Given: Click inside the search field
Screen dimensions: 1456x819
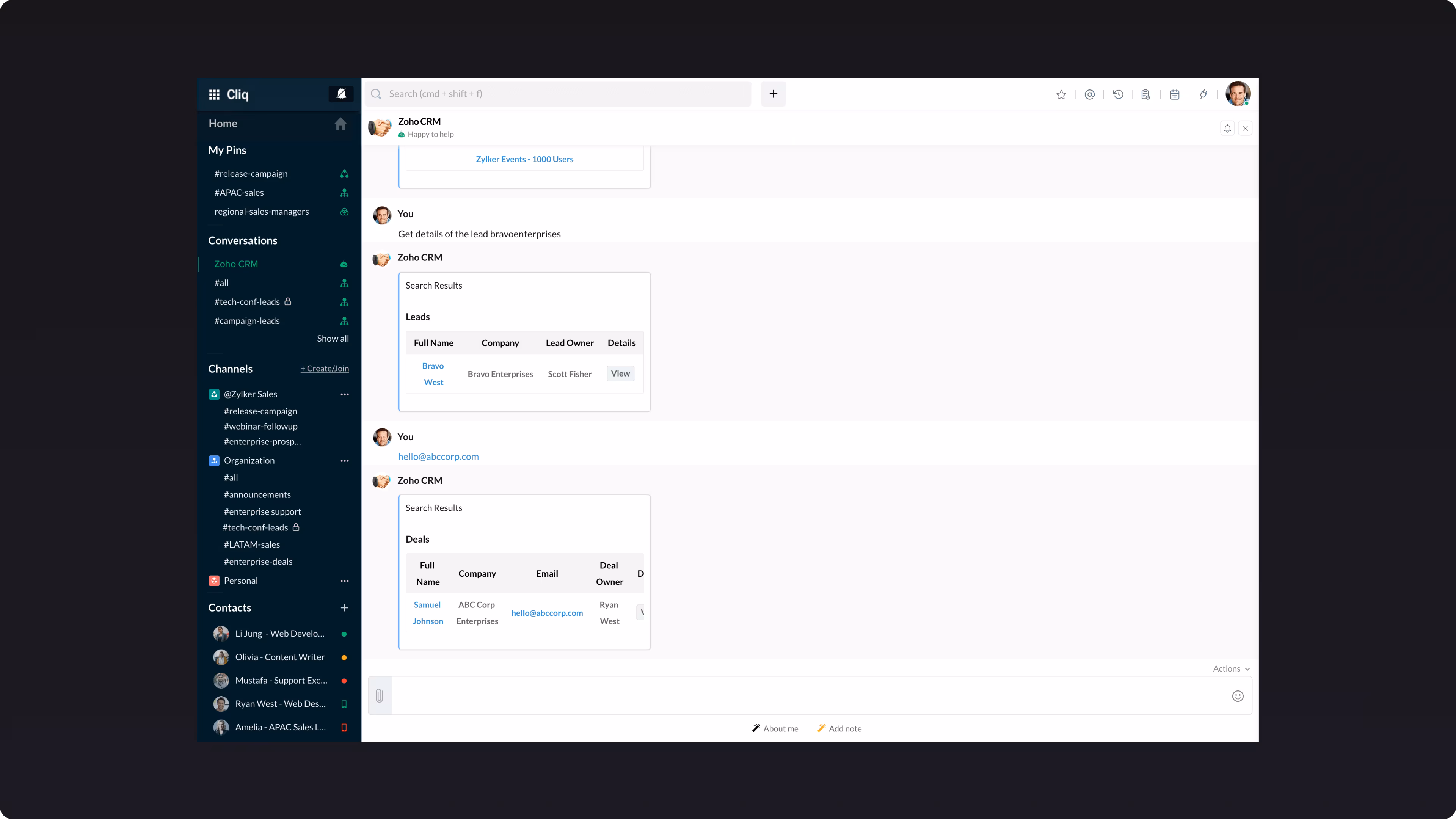Looking at the screenshot, I should pos(559,94).
